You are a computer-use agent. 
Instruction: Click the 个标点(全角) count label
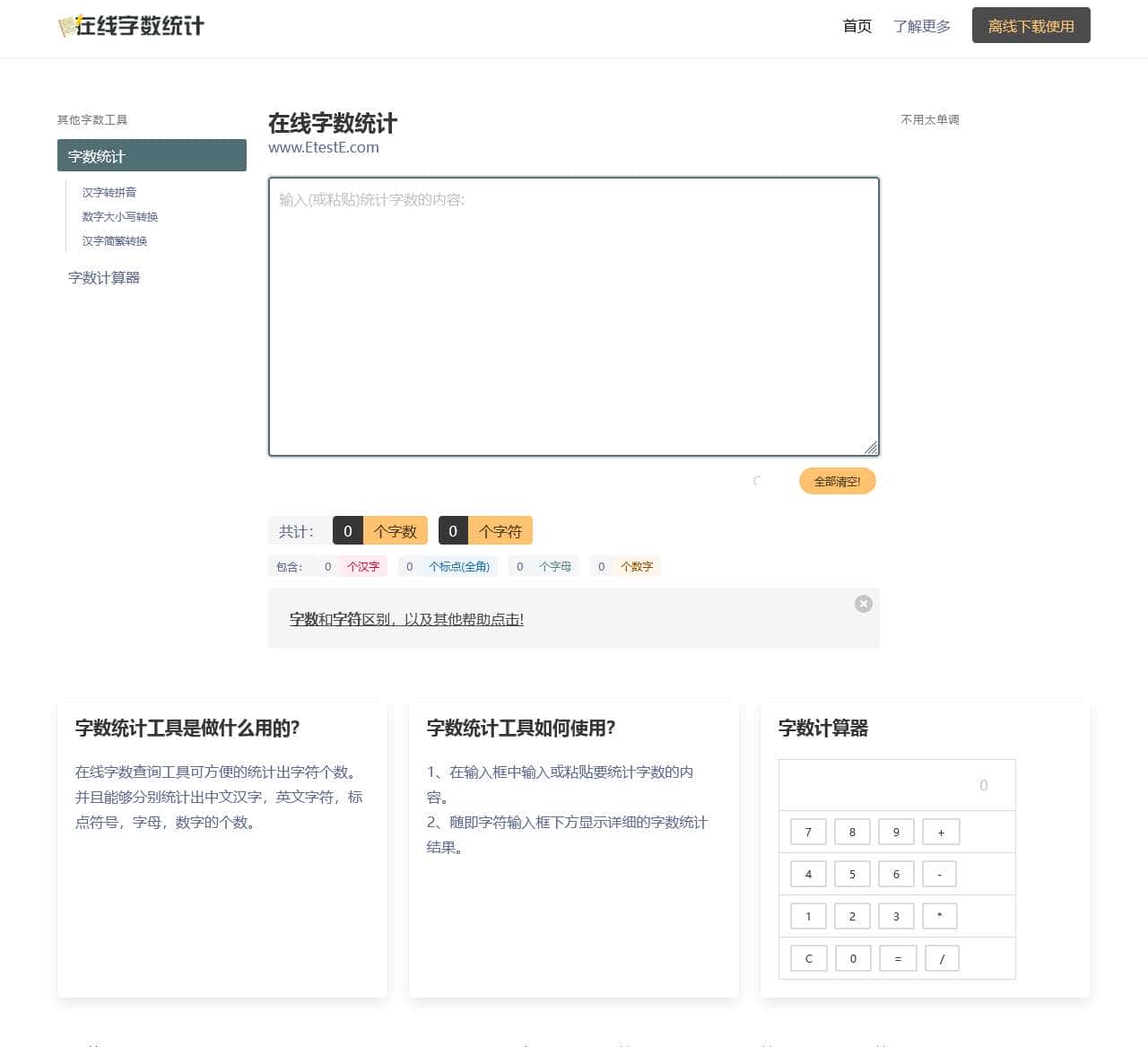[459, 566]
